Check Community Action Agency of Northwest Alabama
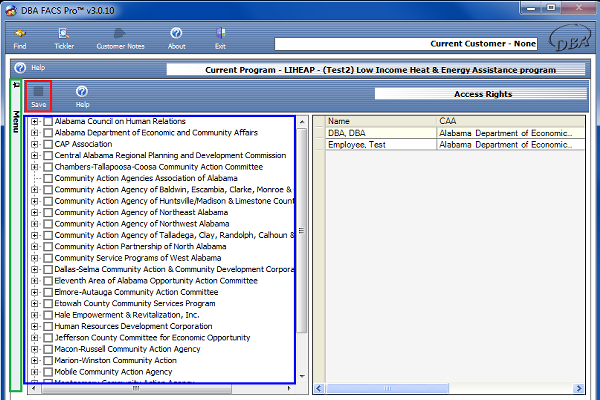This screenshot has height=400, width=600. pos(48,224)
